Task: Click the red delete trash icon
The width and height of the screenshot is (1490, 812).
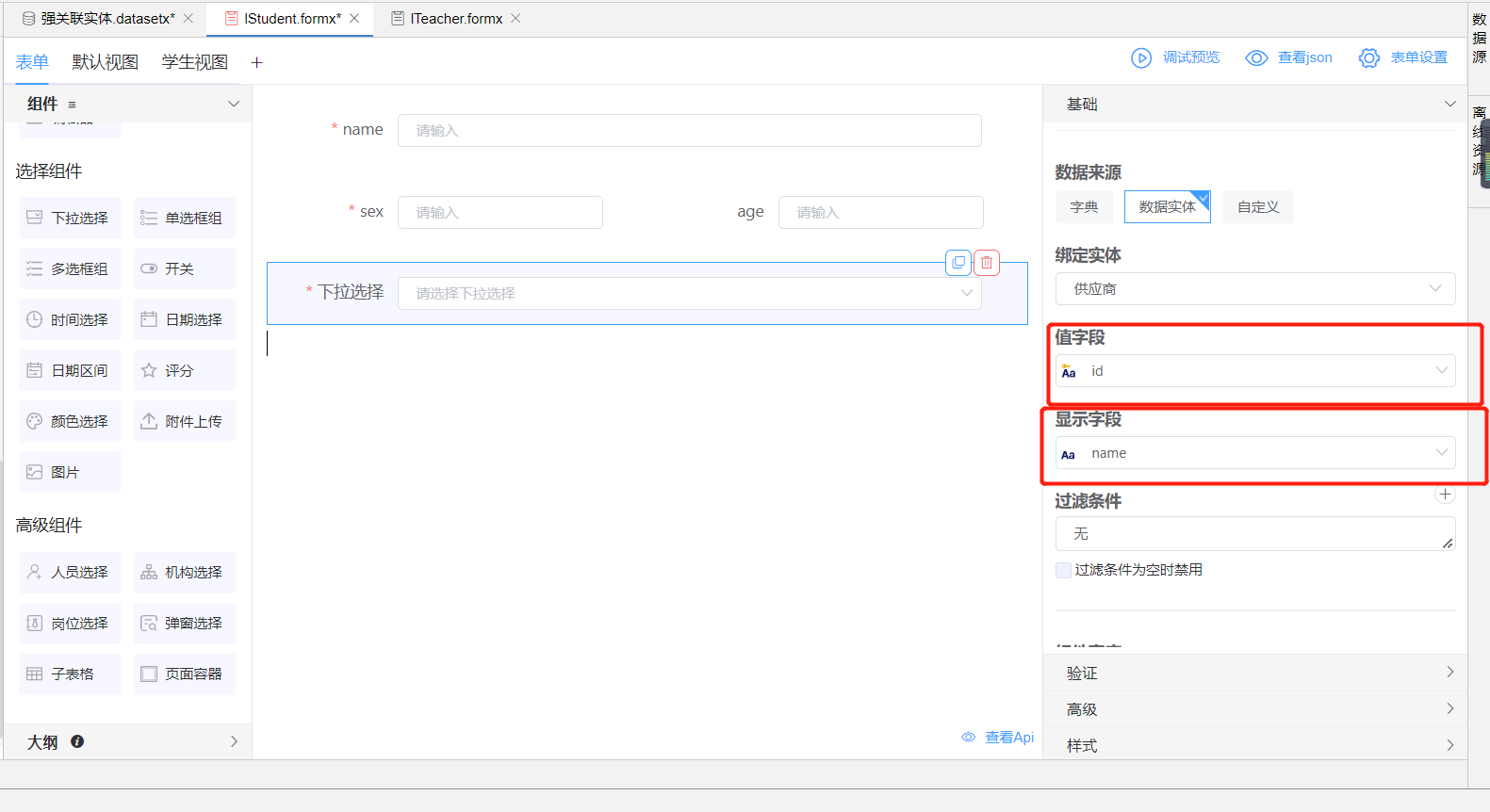Action: coord(986,263)
